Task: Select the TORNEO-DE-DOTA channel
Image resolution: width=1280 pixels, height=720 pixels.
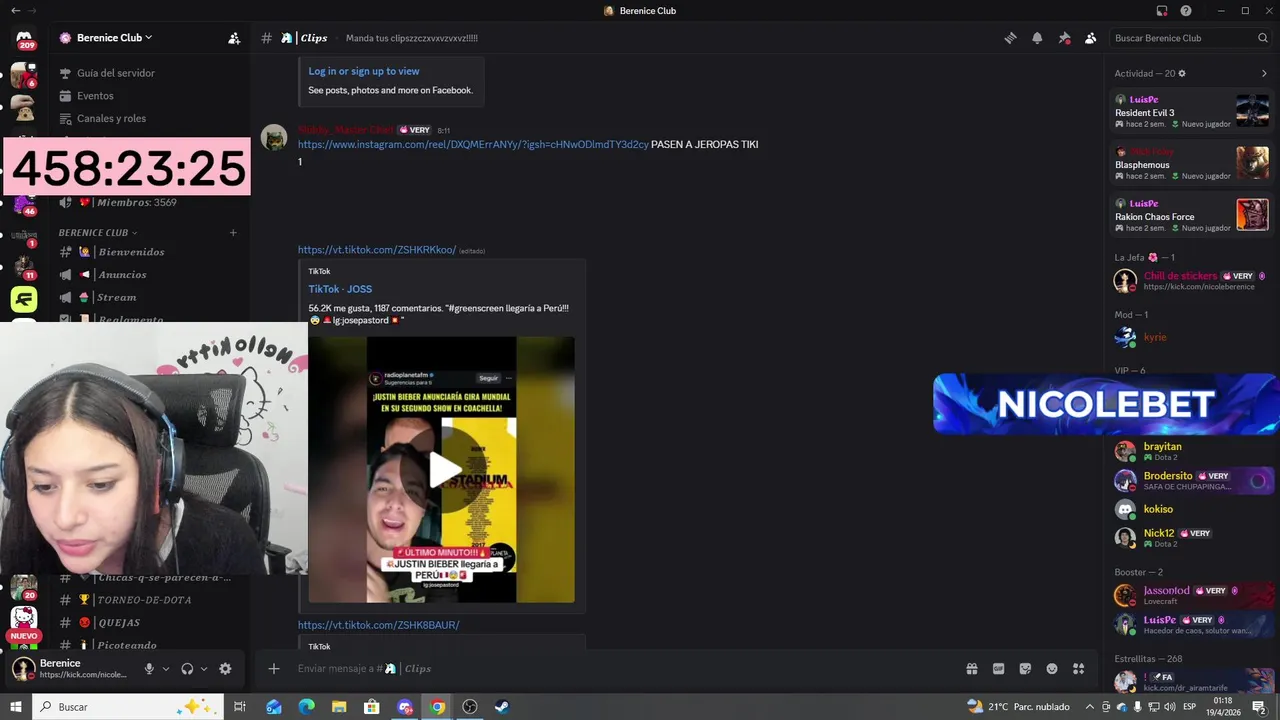Action: (150, 600)
